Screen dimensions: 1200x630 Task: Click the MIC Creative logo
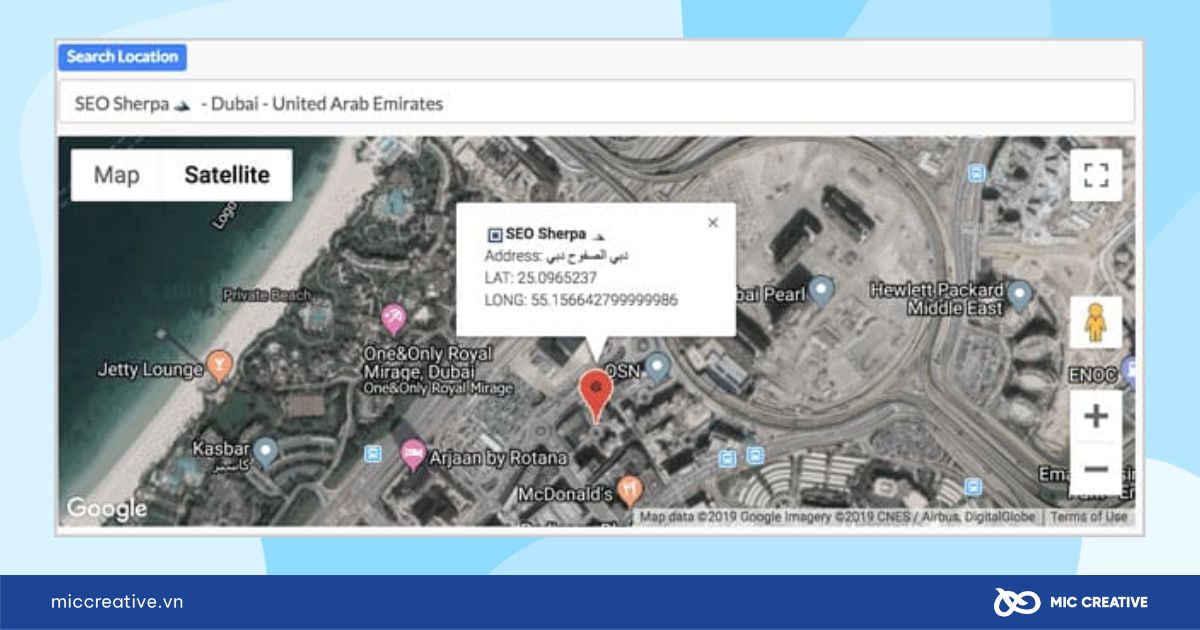pos(1071,602)
